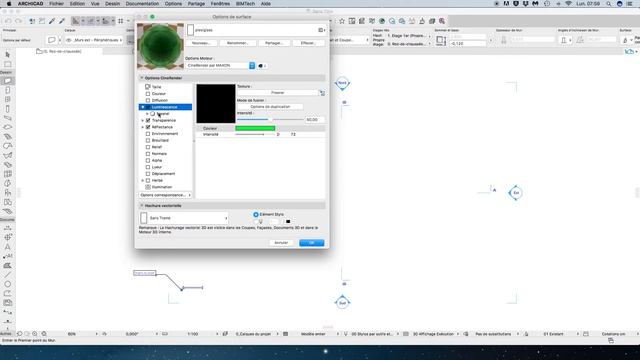Select the Slab tool in the toolbox
The image size is (640, 360).
[7, 127]
